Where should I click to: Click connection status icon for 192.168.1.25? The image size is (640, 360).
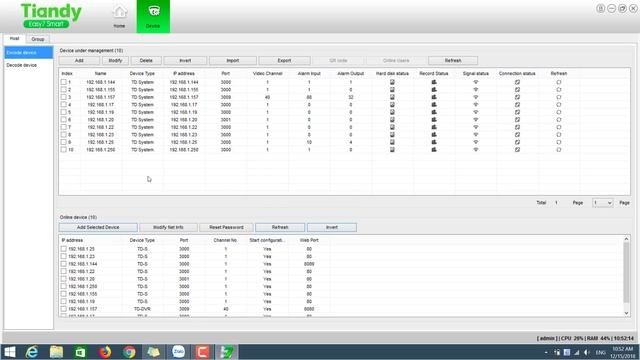click(x=517, y=142)
